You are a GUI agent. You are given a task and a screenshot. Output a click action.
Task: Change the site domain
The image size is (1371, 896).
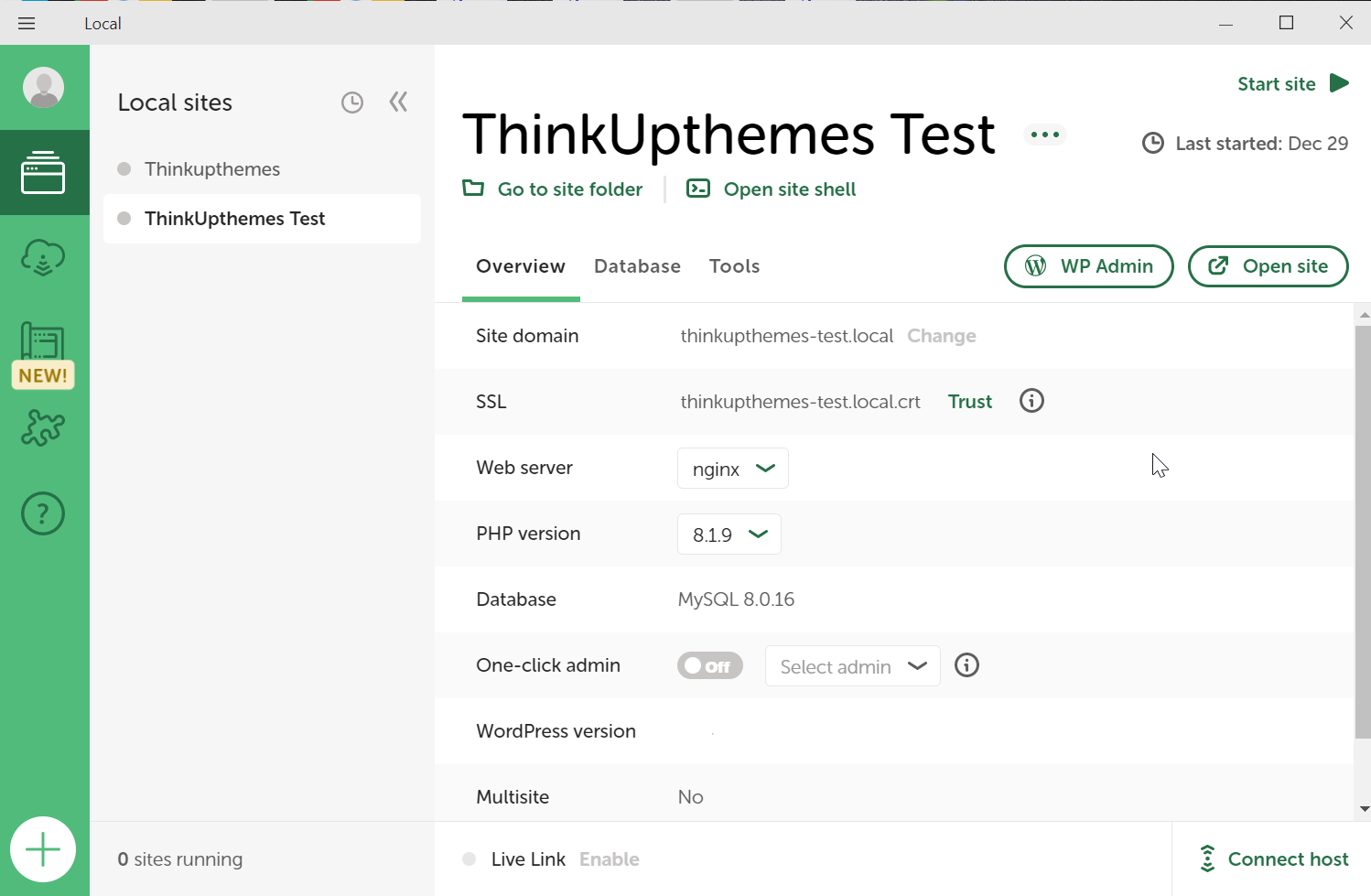click(942, 336)
